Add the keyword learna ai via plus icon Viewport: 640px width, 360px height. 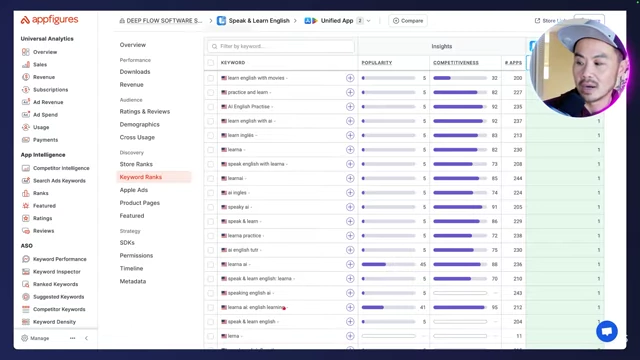tap(350, 264)
